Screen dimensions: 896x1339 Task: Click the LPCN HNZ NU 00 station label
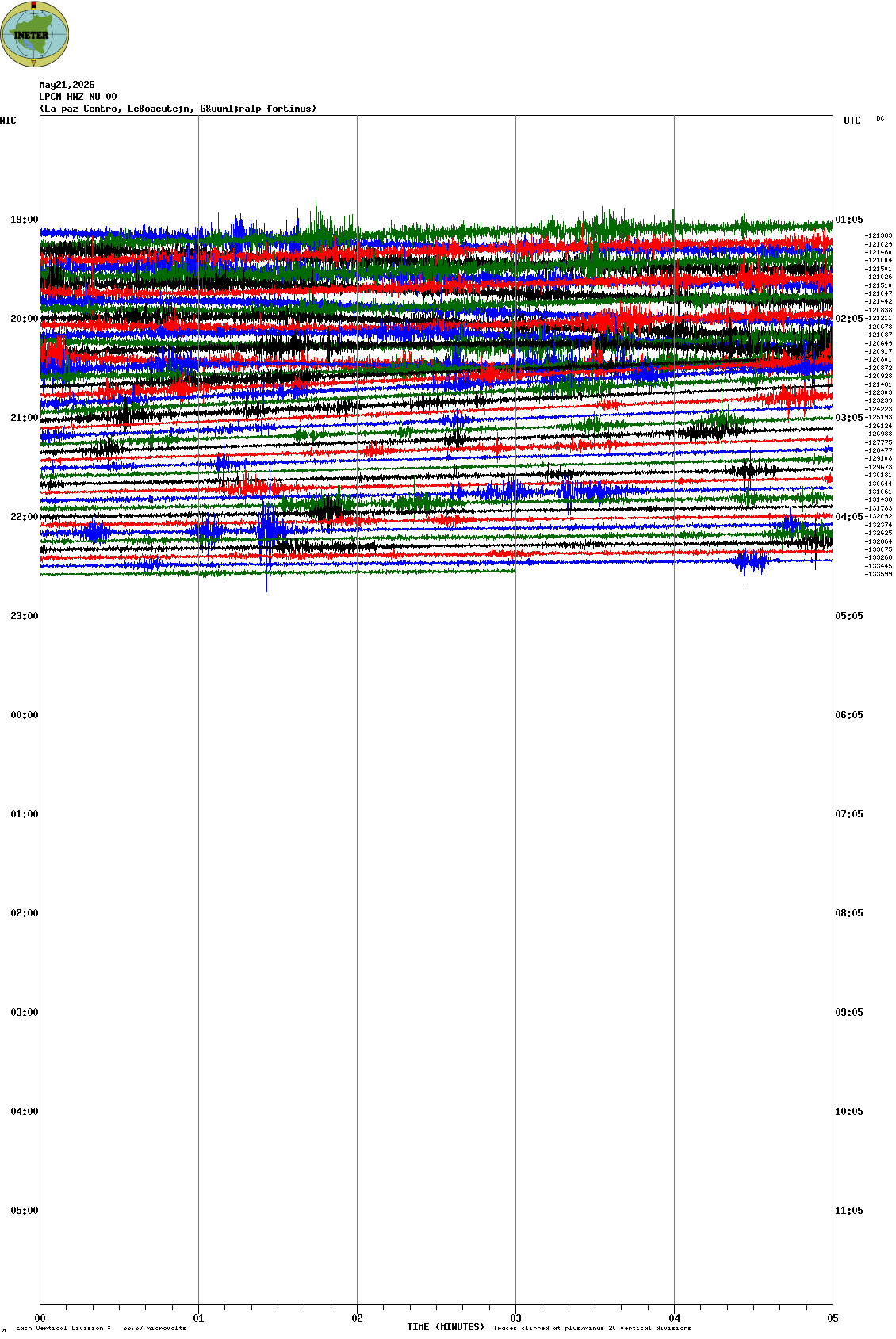(78, 97)
